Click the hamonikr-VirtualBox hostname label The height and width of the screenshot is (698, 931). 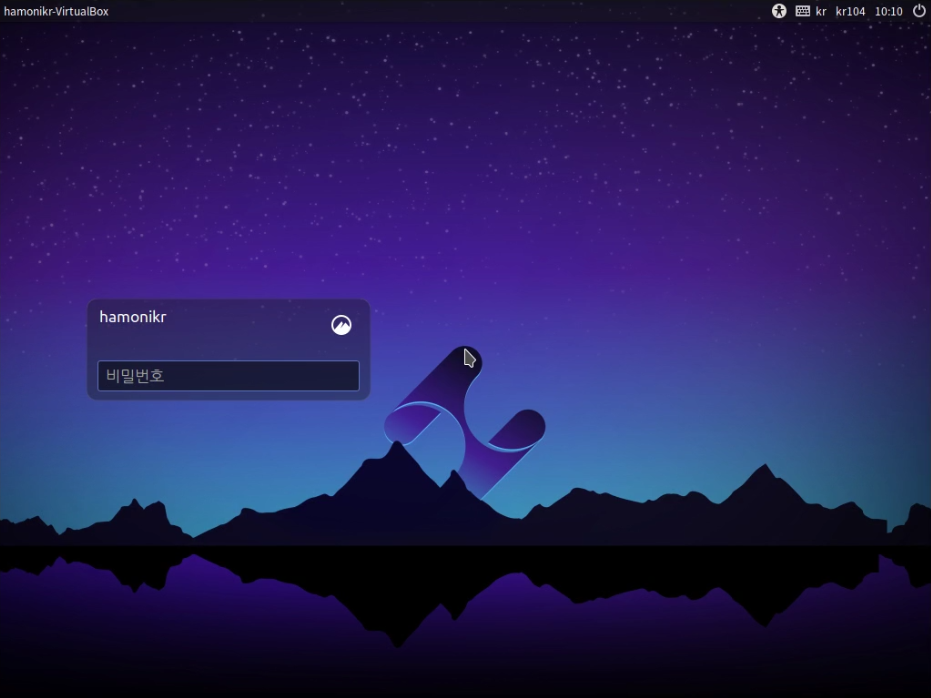click(56, 12)
